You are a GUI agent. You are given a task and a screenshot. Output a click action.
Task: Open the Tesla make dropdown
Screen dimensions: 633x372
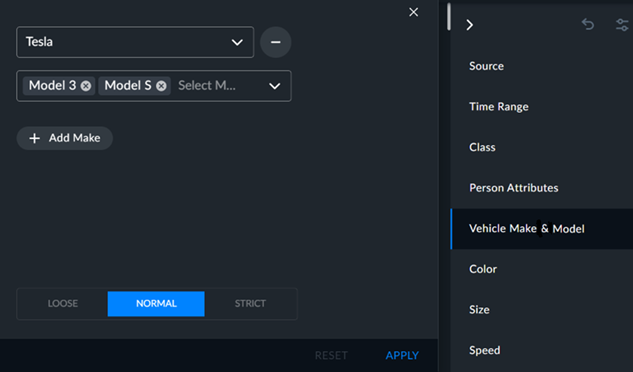pos(135,42)
